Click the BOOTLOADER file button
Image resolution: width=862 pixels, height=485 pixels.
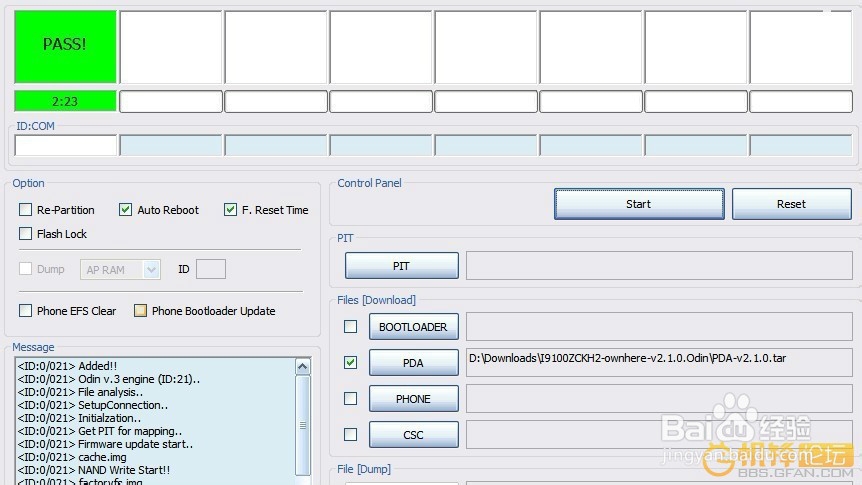click(413, 327)
